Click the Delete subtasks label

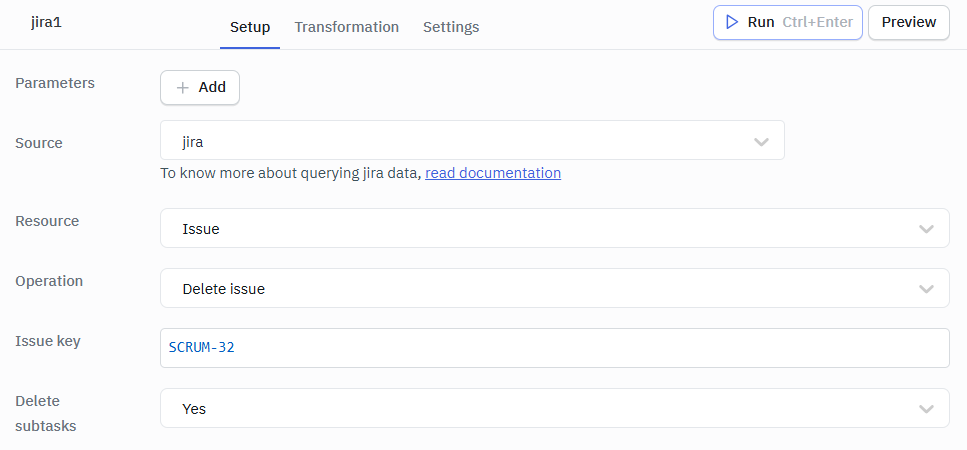[46, 413]
